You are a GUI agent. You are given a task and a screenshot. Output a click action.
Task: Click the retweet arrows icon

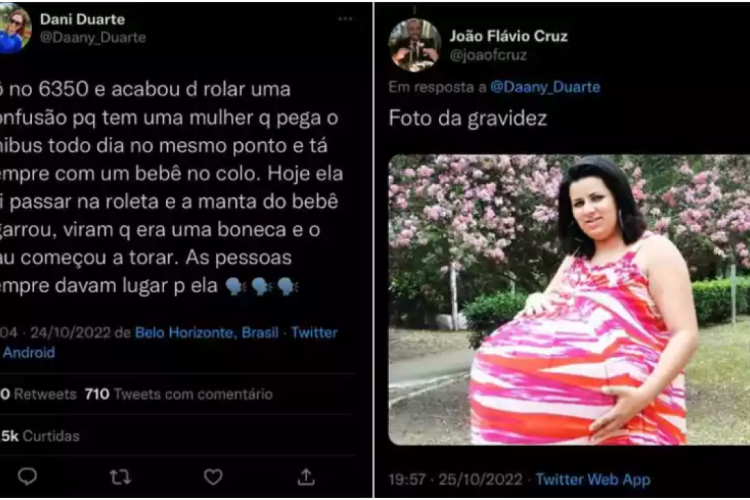click(x=120, y=477)
